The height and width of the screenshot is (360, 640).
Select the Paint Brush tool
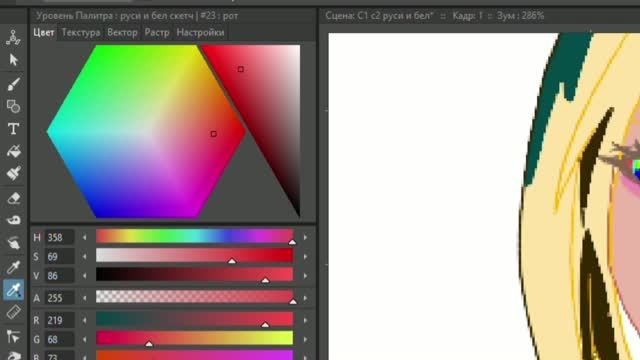point(13,173)
